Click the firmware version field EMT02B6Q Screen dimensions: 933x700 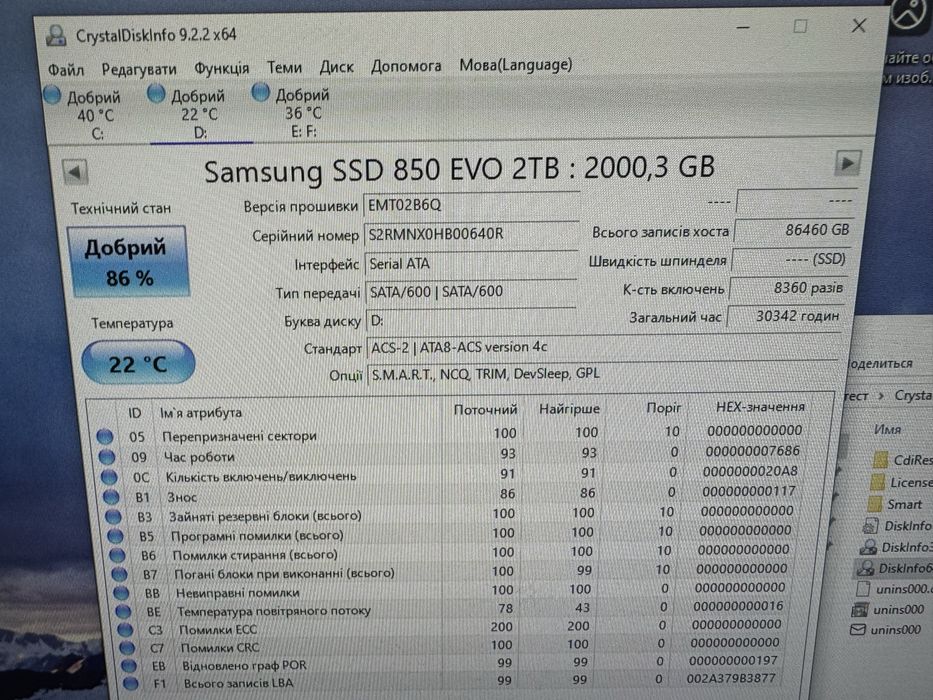471,205
